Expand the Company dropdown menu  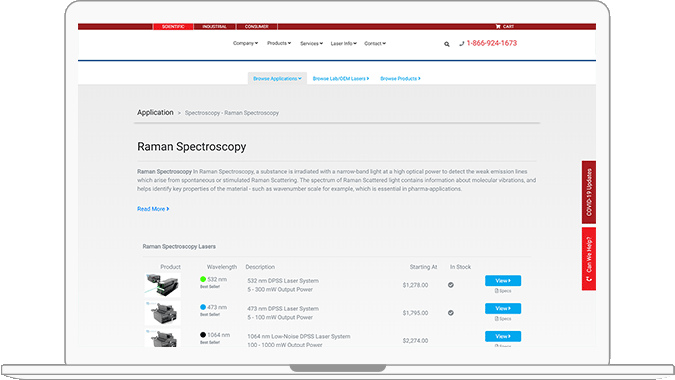coord(245,43)
